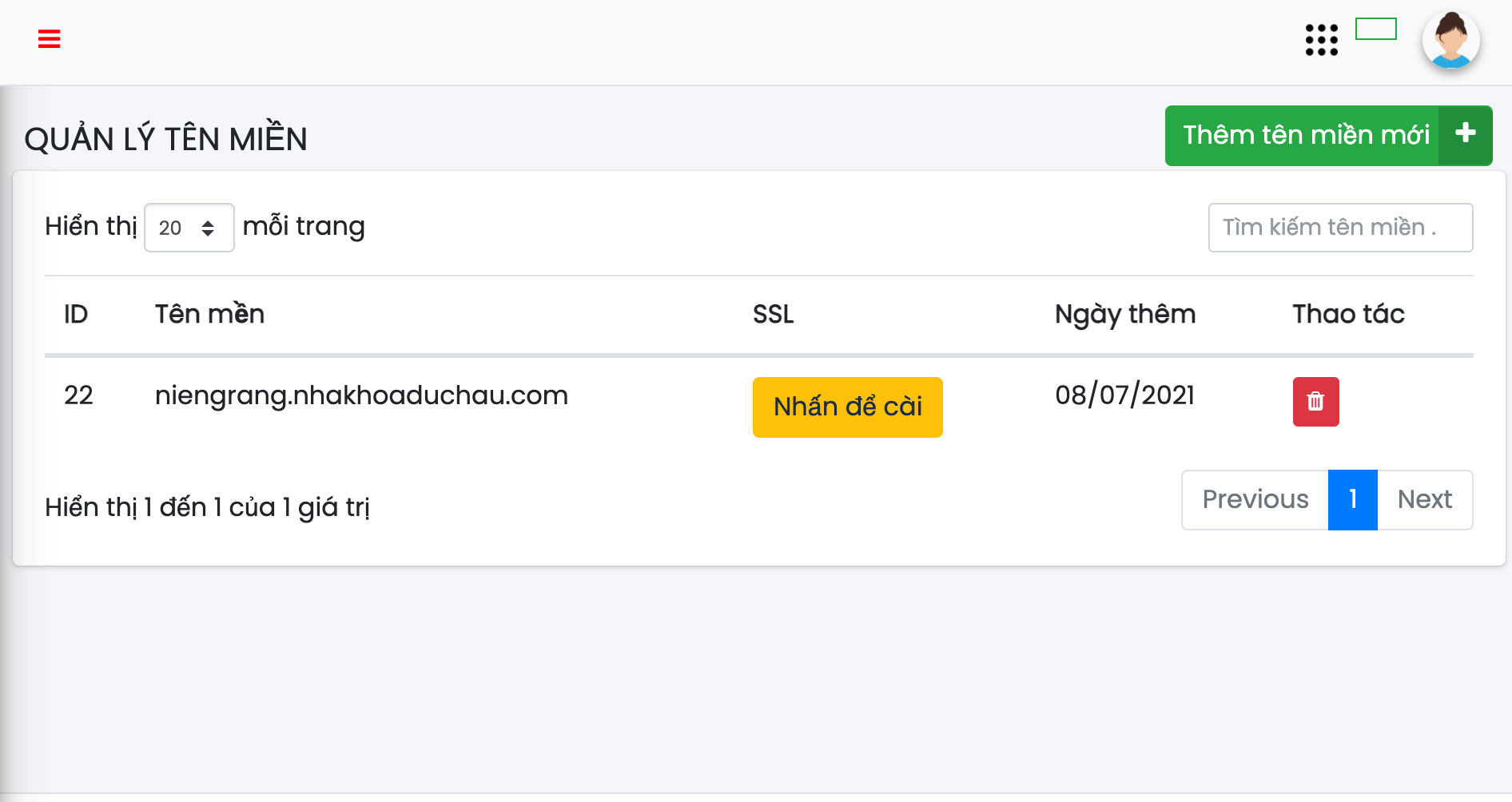Delete domain niengrang.nhakhoaduchau.com with trash icon
The image size is (1512, 802).
click(x=1315, y=402)
